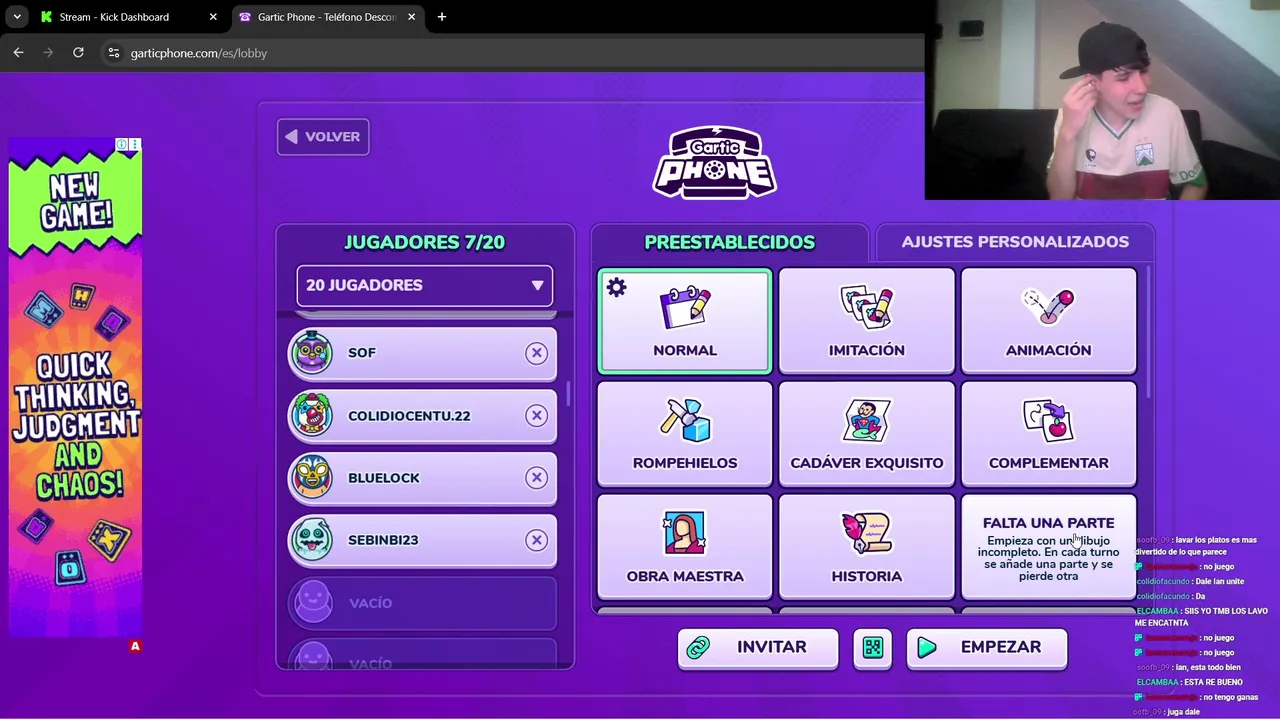Pick the Obra Maestra mode
Image resolution: width=1280 pixels, height=720 pixels.
(x=685, y=547)
